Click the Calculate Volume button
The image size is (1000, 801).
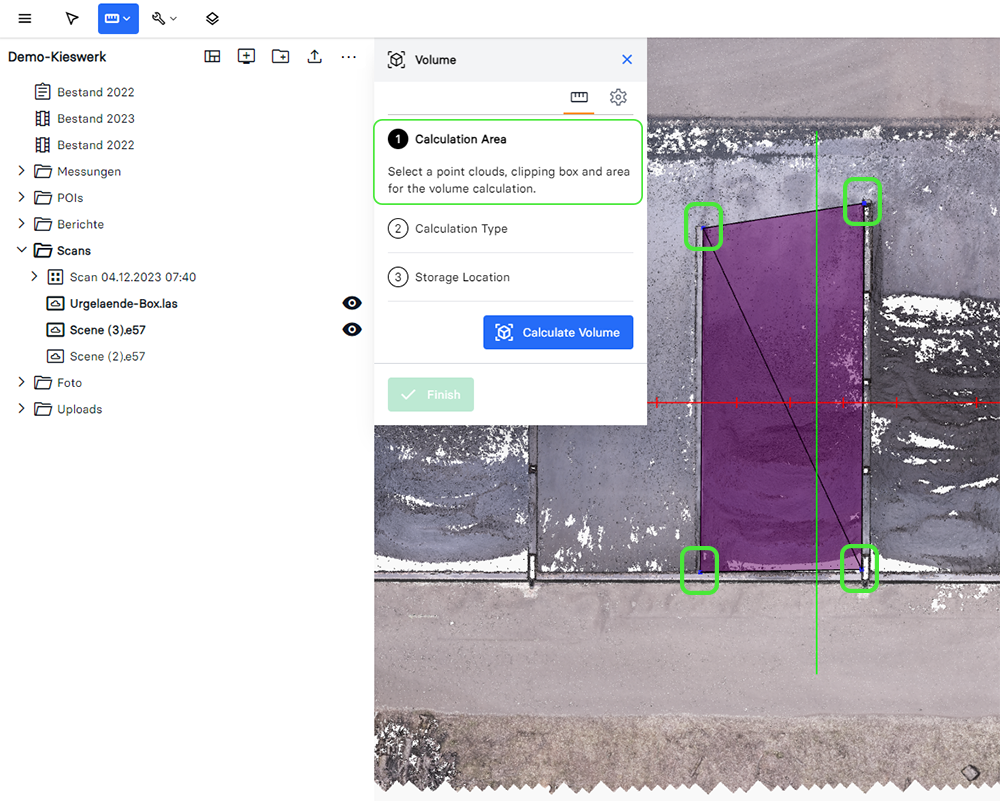tap(558, 333)
